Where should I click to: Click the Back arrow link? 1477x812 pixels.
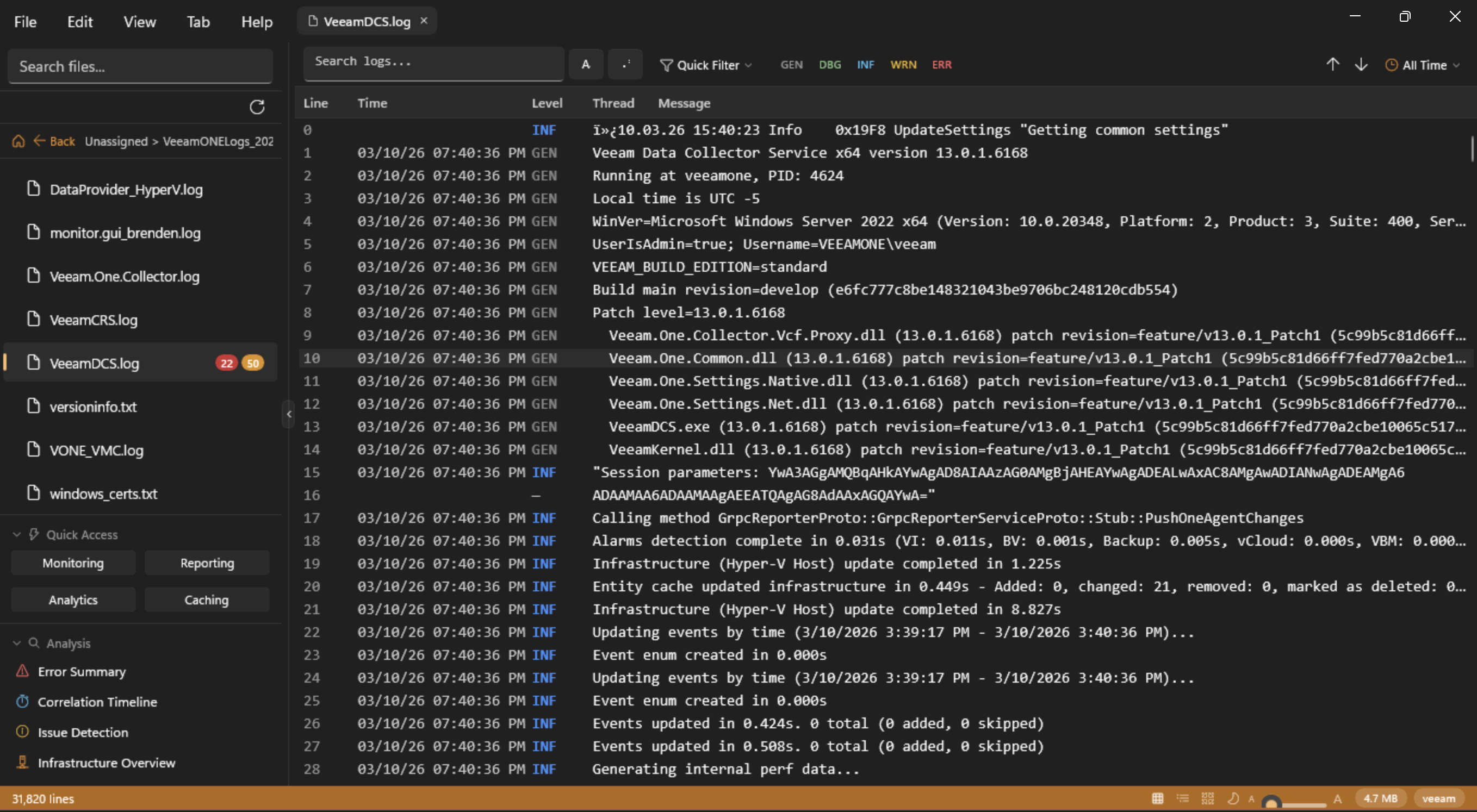tap(54, 141)
